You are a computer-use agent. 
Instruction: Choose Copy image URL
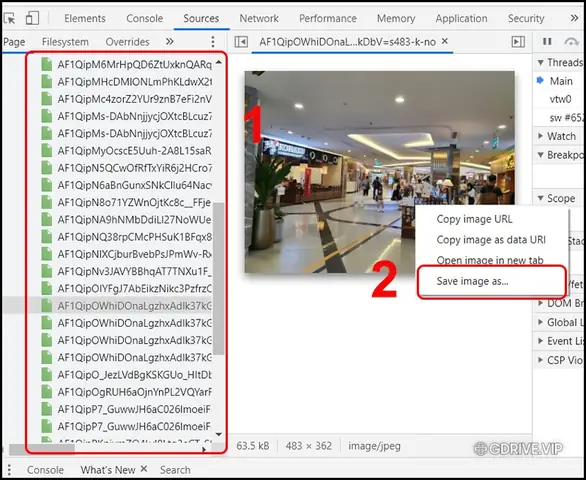pos(474,219)
